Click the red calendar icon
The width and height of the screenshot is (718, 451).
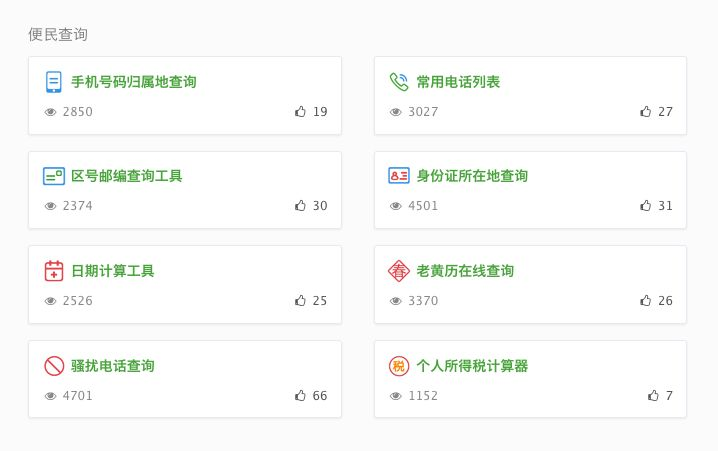point(54,271)
